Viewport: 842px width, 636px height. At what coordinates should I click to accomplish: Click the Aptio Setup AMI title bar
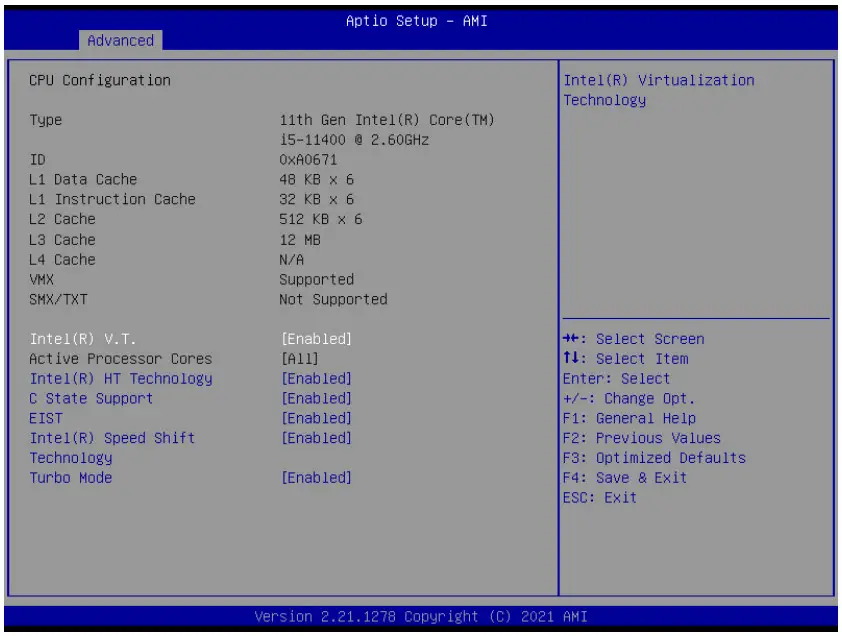click(421, 20)
